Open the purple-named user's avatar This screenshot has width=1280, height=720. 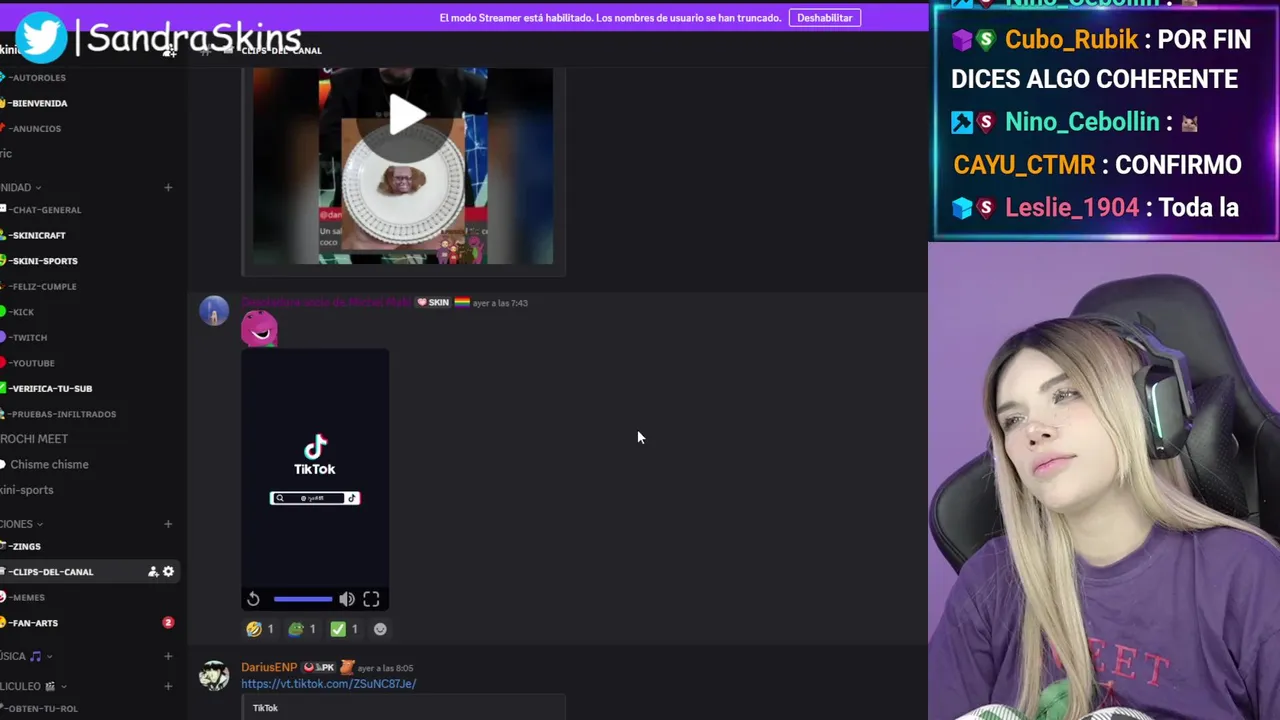pyautogui.click(x=214, y=311)
